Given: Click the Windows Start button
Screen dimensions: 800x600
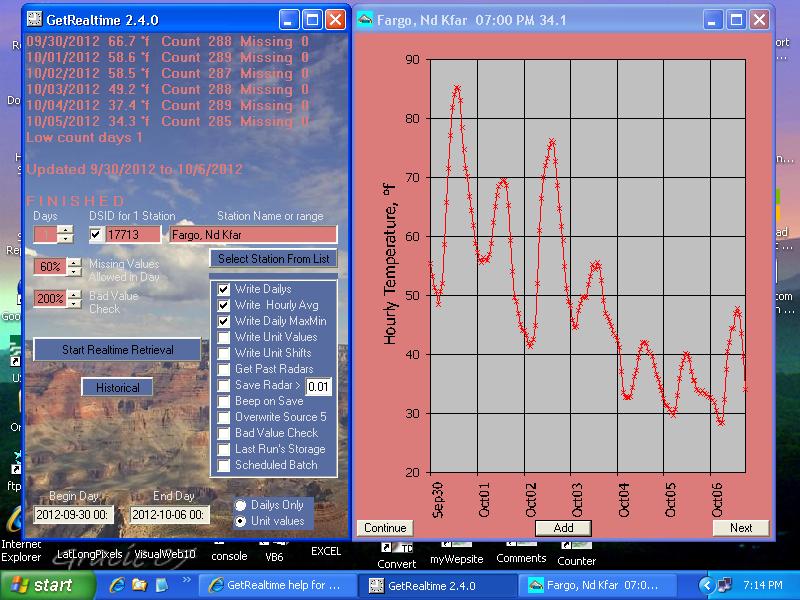Looking at the screenshot, I should click(x=40, y=585).
